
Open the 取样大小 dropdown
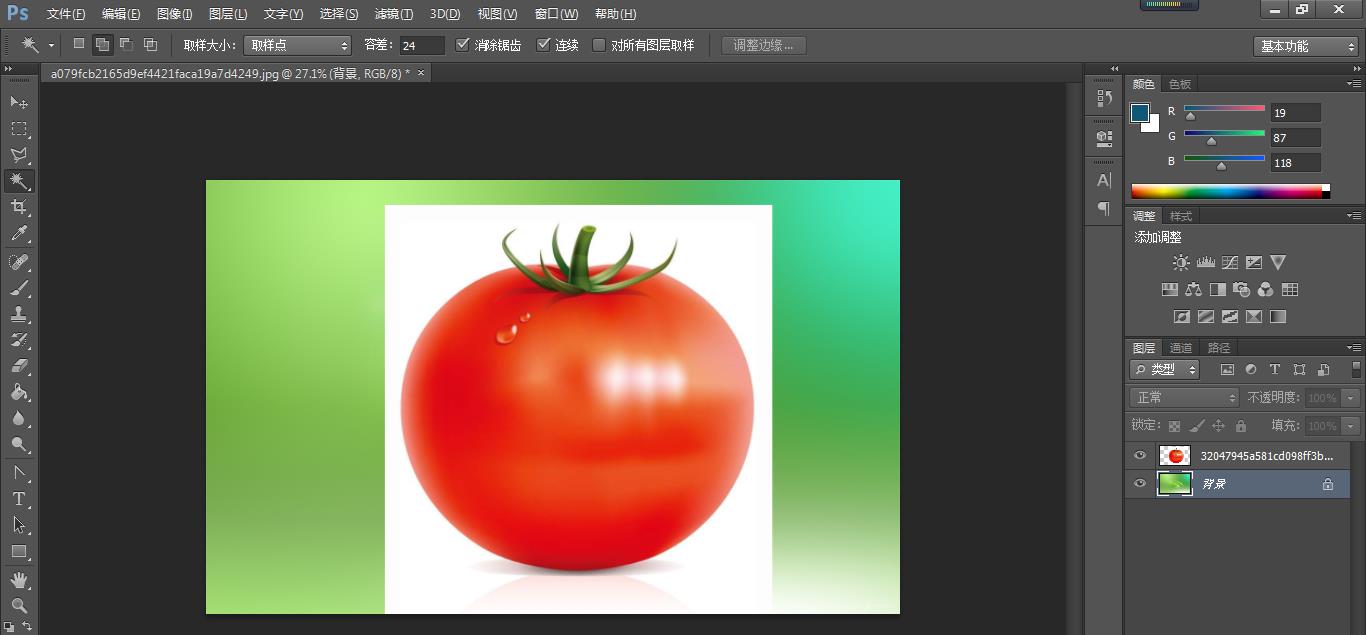(297, 45)
